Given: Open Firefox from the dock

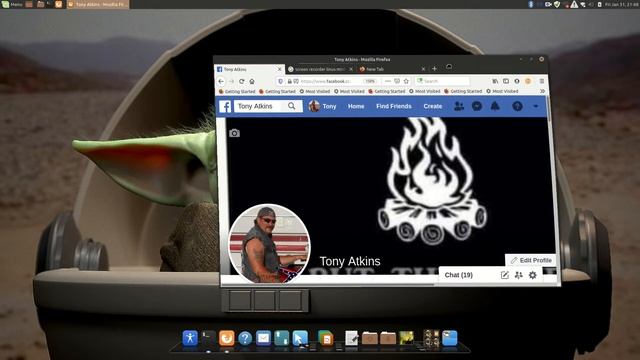Looking at the screenshot, I should tap(227, 338).
